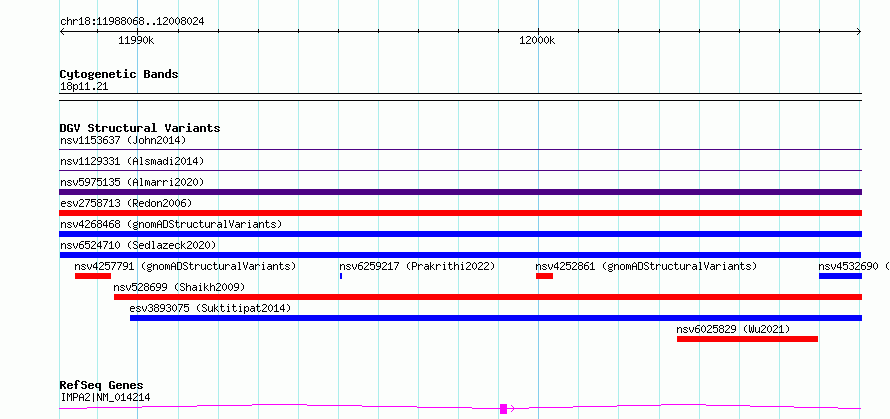The width and height of the screenshot is (890, 419).
Task: Open variant nsv1129331 (Alsmadi2014) label
Action: (132, 161)
